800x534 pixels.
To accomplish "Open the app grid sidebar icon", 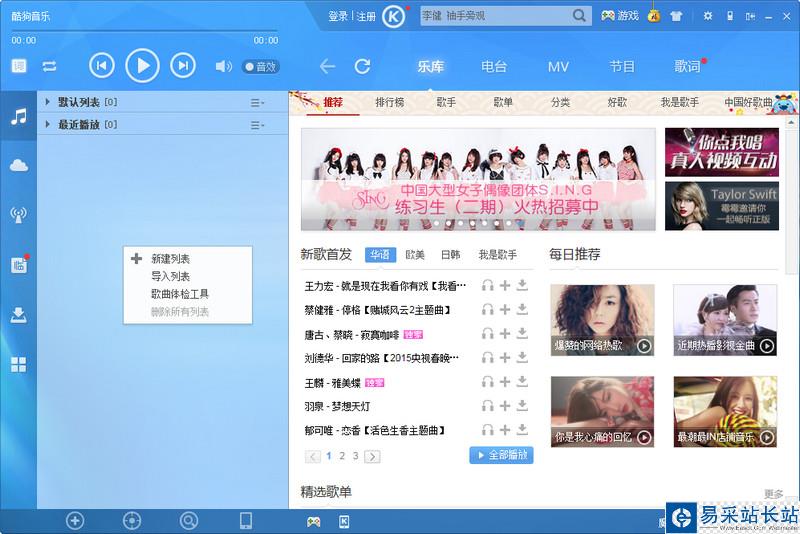I will coord(19,364).
